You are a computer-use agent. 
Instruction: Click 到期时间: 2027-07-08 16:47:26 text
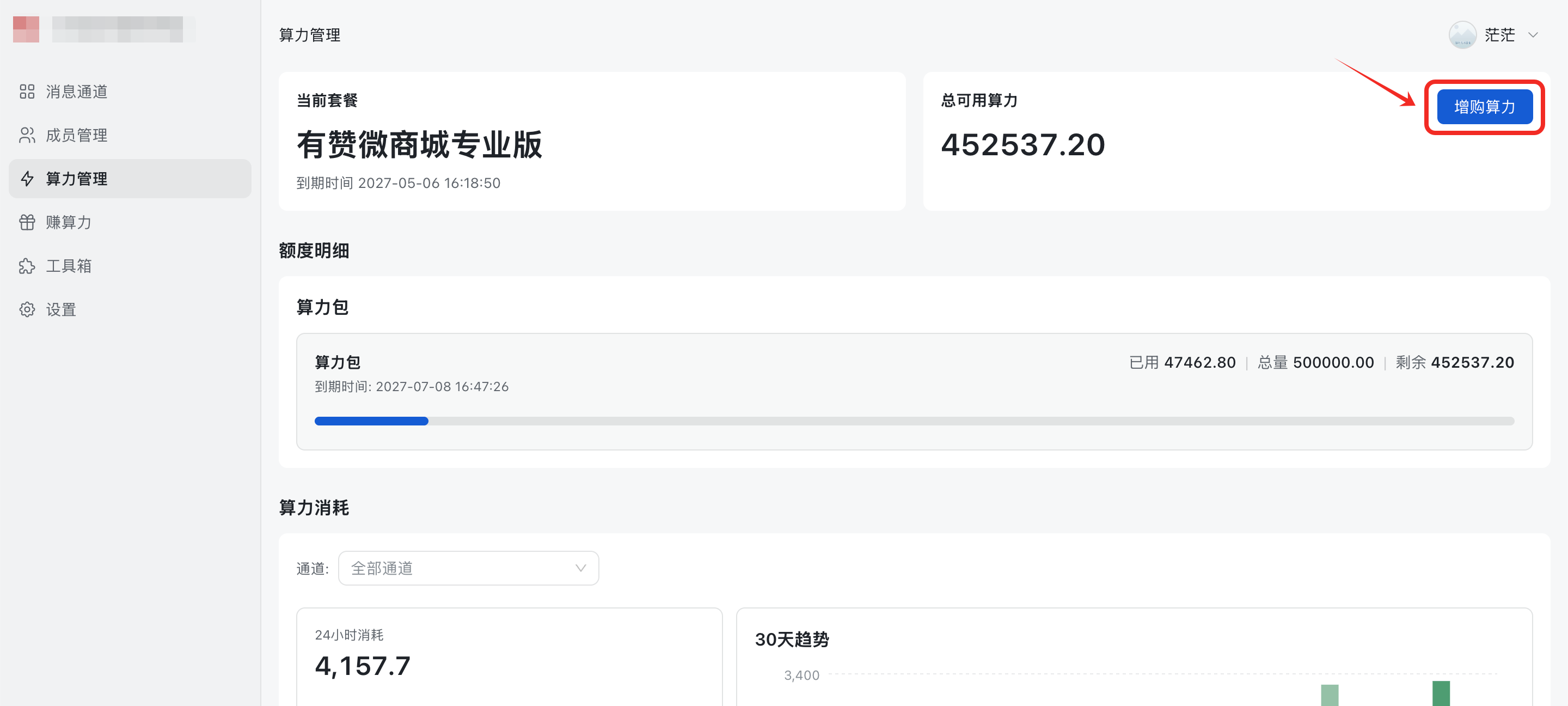coord(412,387)
